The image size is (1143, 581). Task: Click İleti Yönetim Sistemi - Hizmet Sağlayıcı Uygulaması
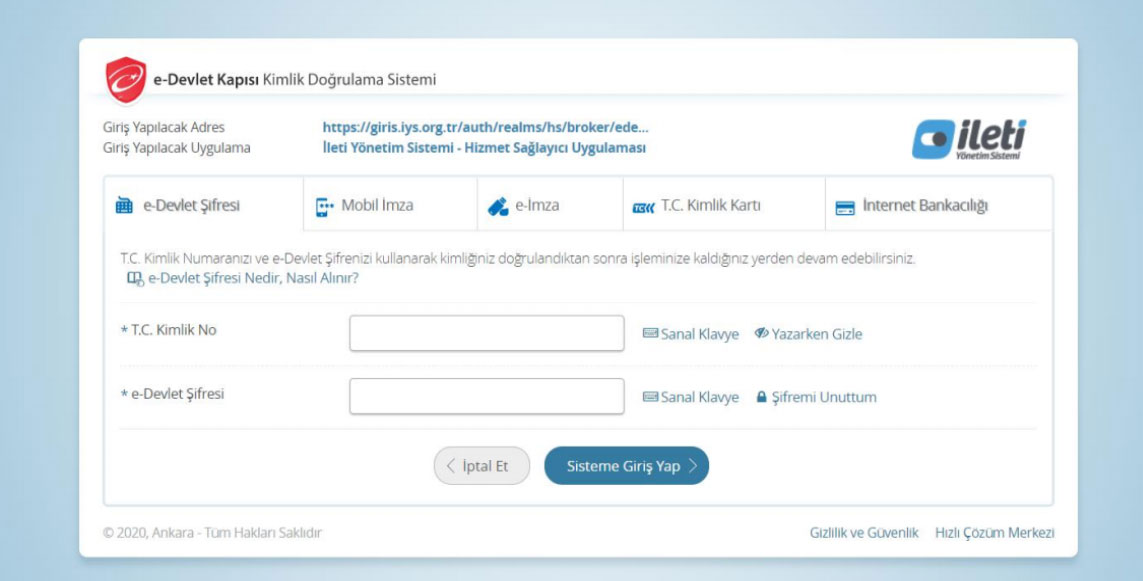(x=484, y=148)
